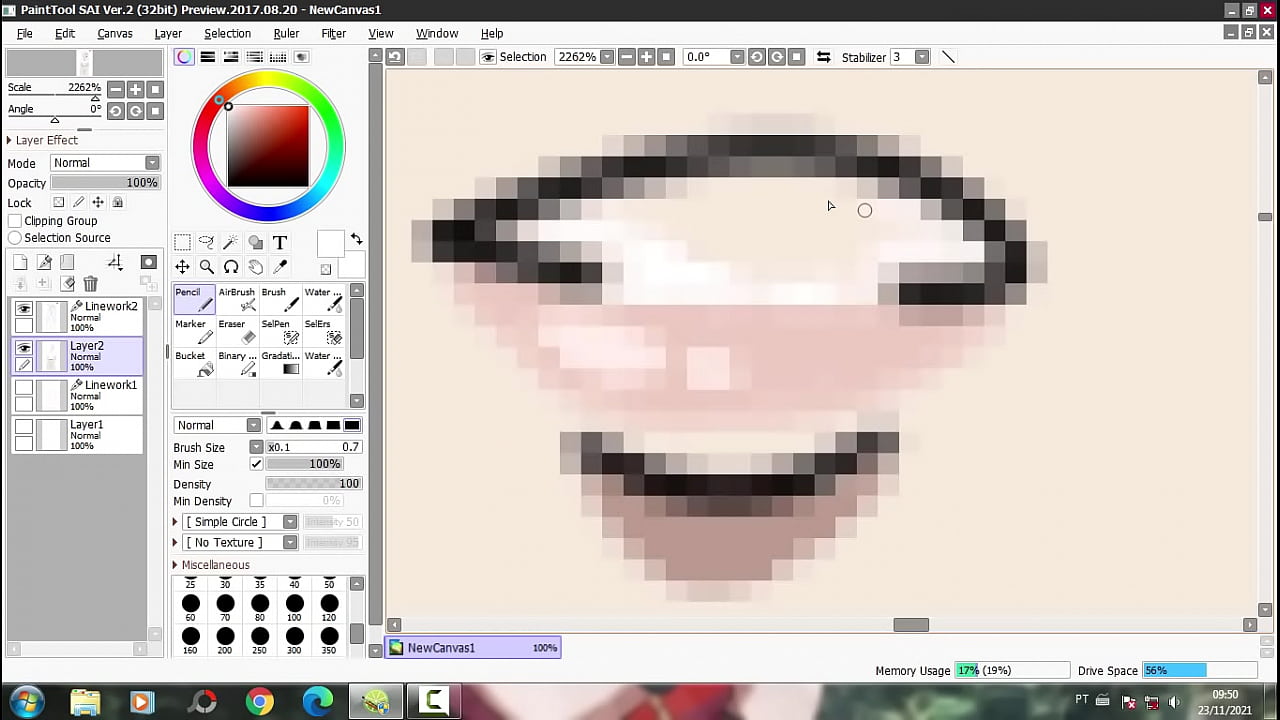Open the zoom percentage dropdown in toolbar

(607, 57)
